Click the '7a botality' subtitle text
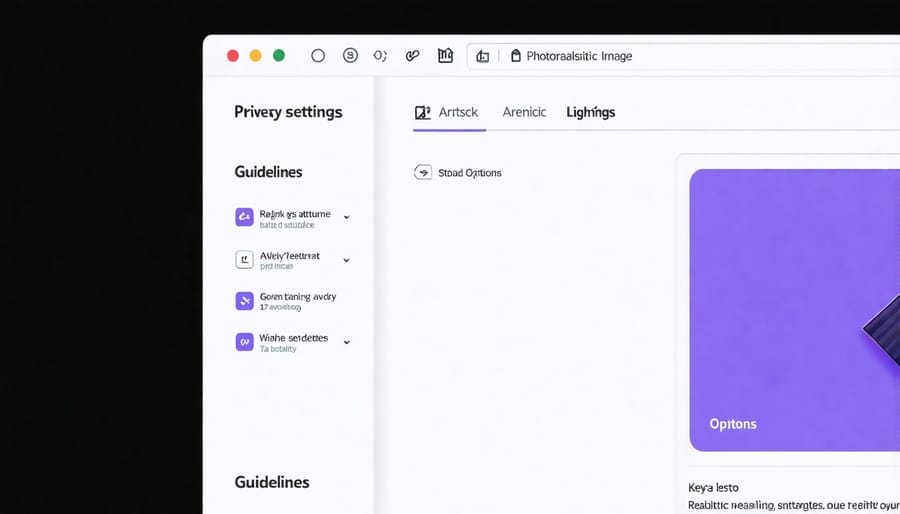This screenshot has height=514, width=900. pyautogui.click(x=278, y=349)
